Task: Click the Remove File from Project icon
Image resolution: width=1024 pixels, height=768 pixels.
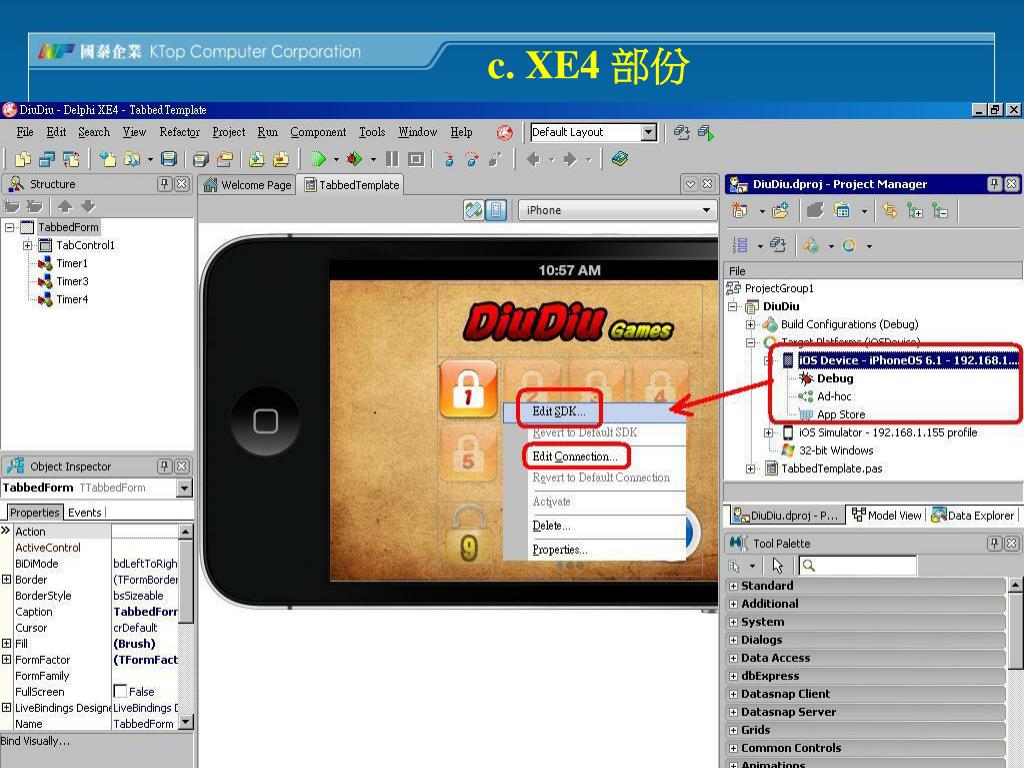Action: pyautogui.click(x=281, y=159)
